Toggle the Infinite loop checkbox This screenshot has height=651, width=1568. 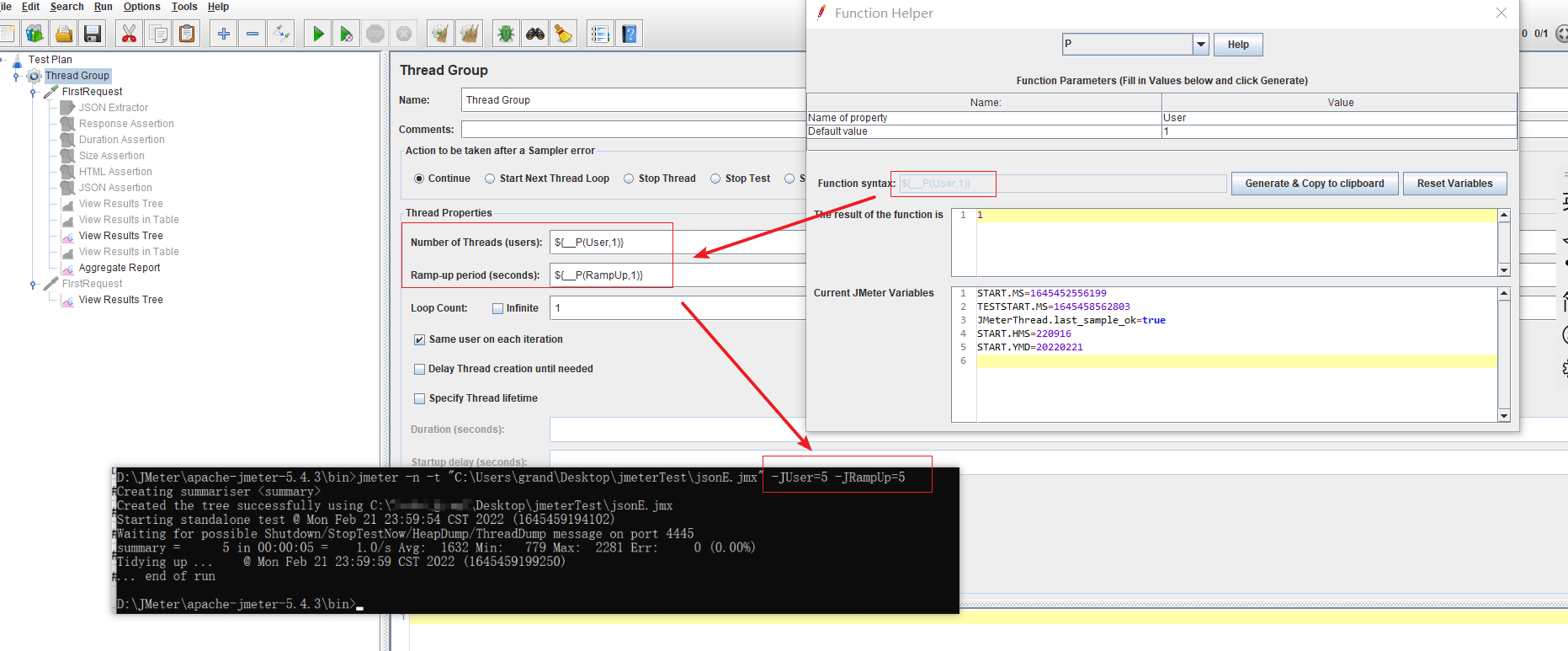point(497,308)
